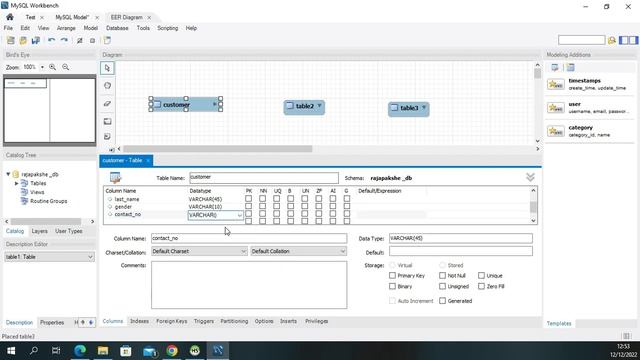Select the new layer tool

pos(107,121)
